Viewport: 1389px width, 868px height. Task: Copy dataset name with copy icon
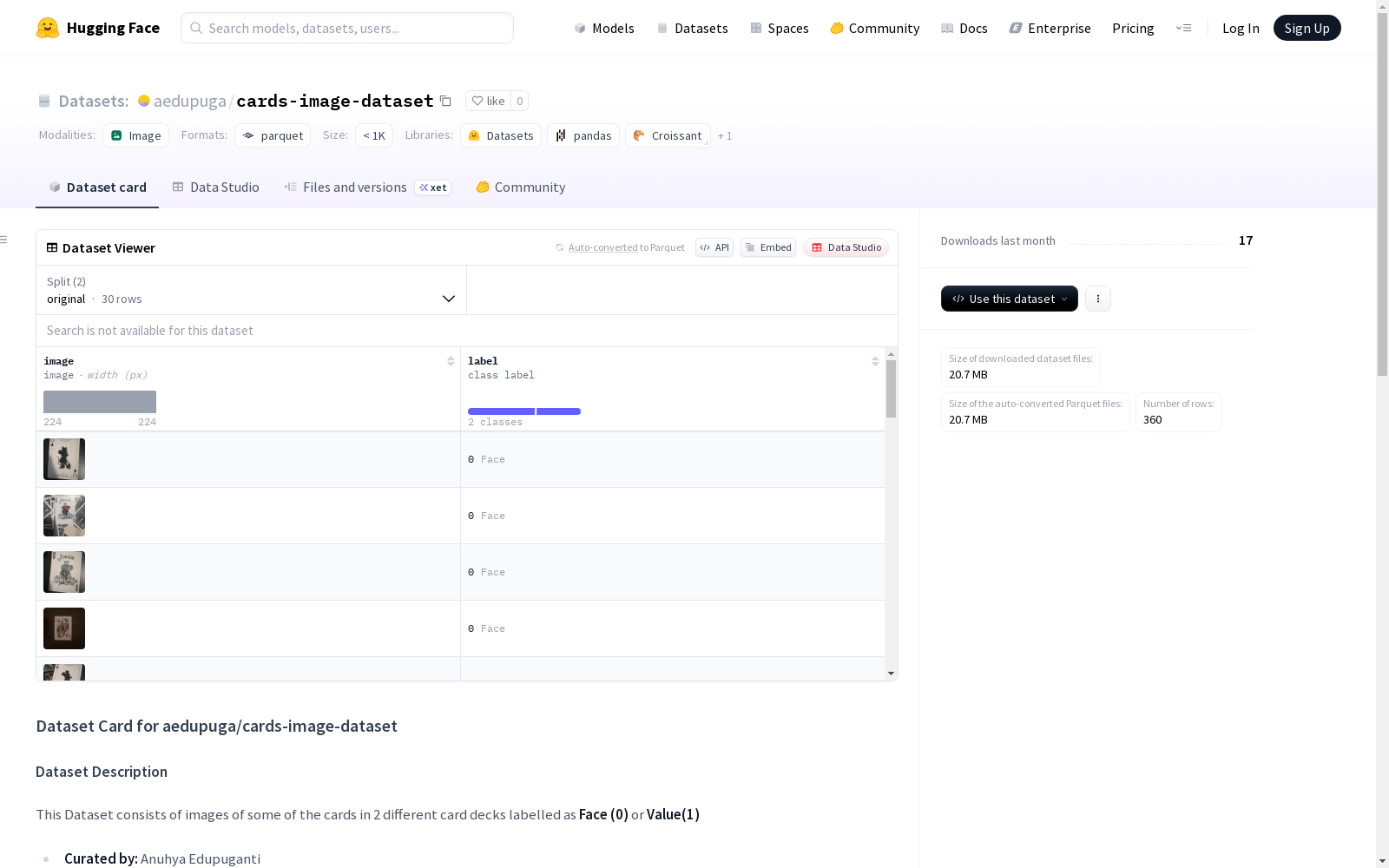pos(445,101)
